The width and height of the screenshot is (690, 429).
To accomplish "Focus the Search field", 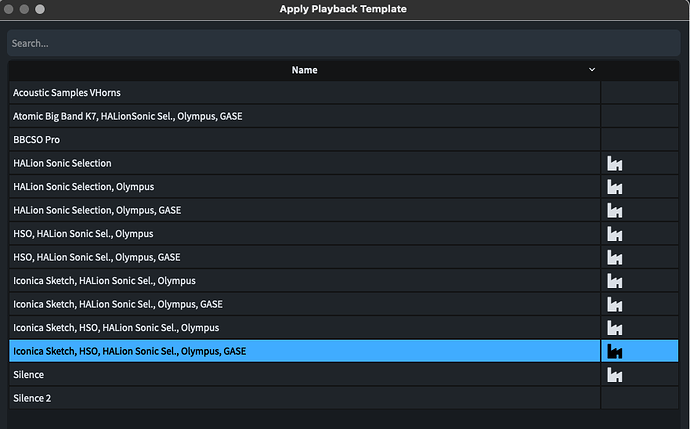I will point(344,43).
